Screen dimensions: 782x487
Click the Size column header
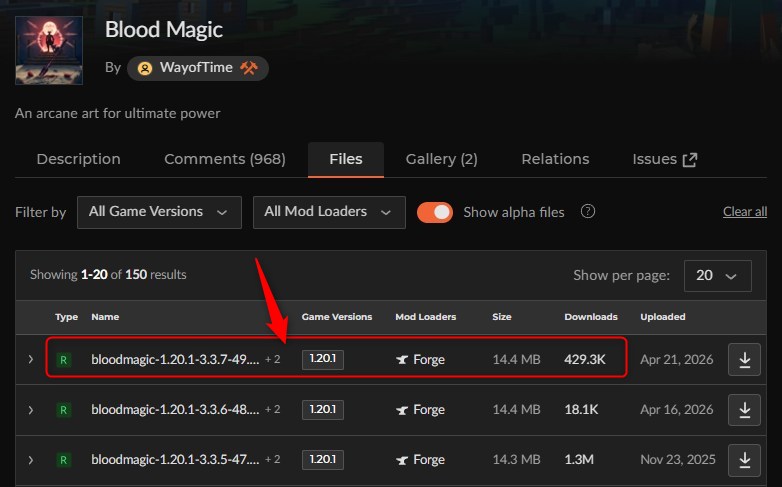502,317
